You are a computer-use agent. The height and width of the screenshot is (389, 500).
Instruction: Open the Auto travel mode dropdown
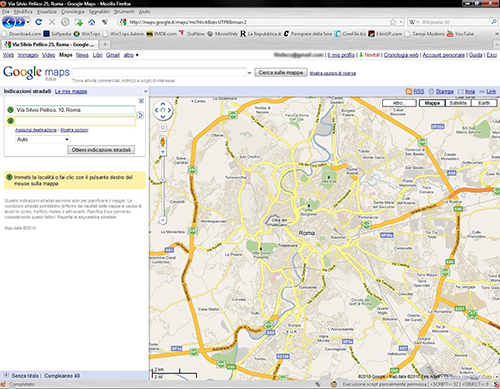(43, 139)
